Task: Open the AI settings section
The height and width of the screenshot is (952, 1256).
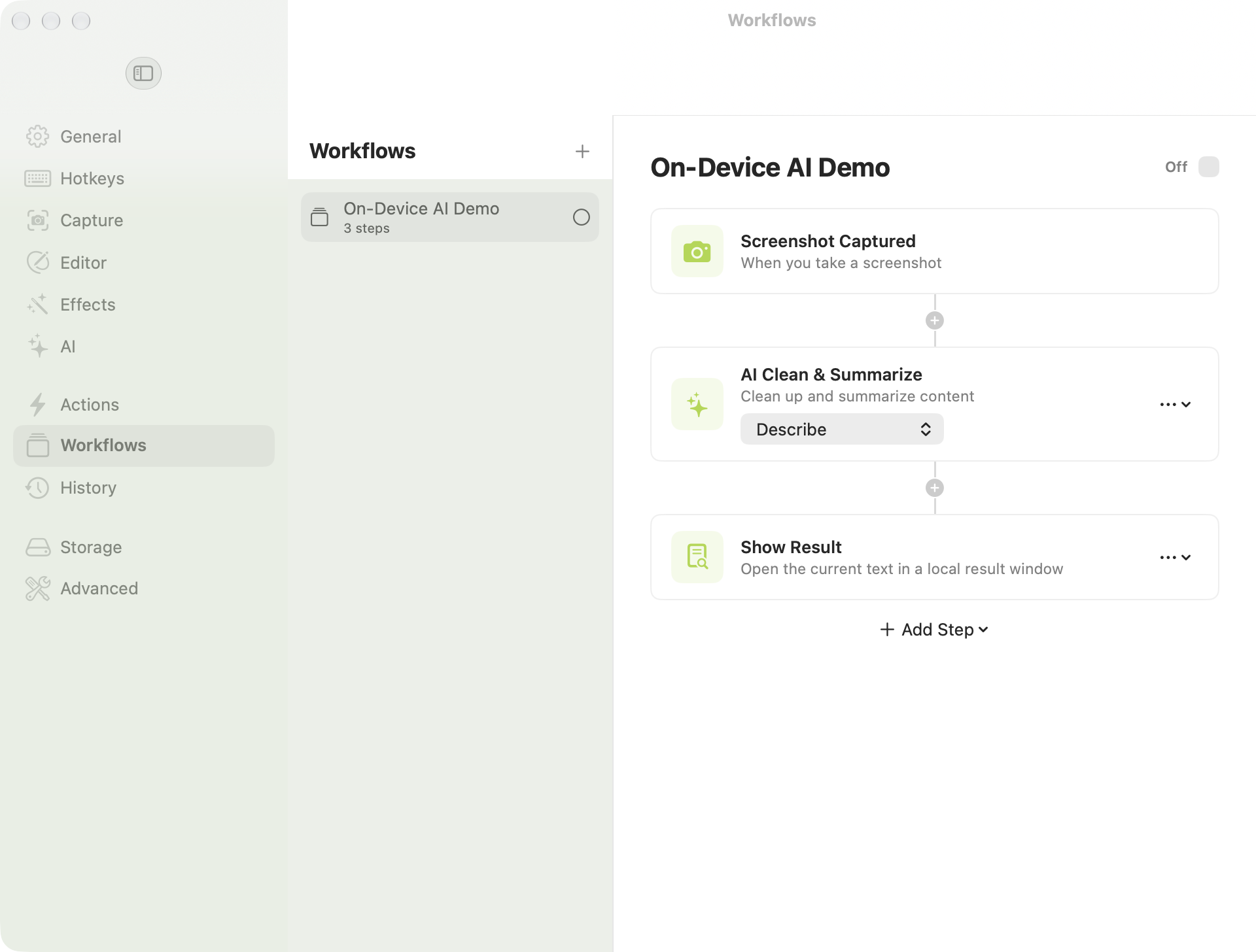Action: pyautogui.click(x=144, y=347)
